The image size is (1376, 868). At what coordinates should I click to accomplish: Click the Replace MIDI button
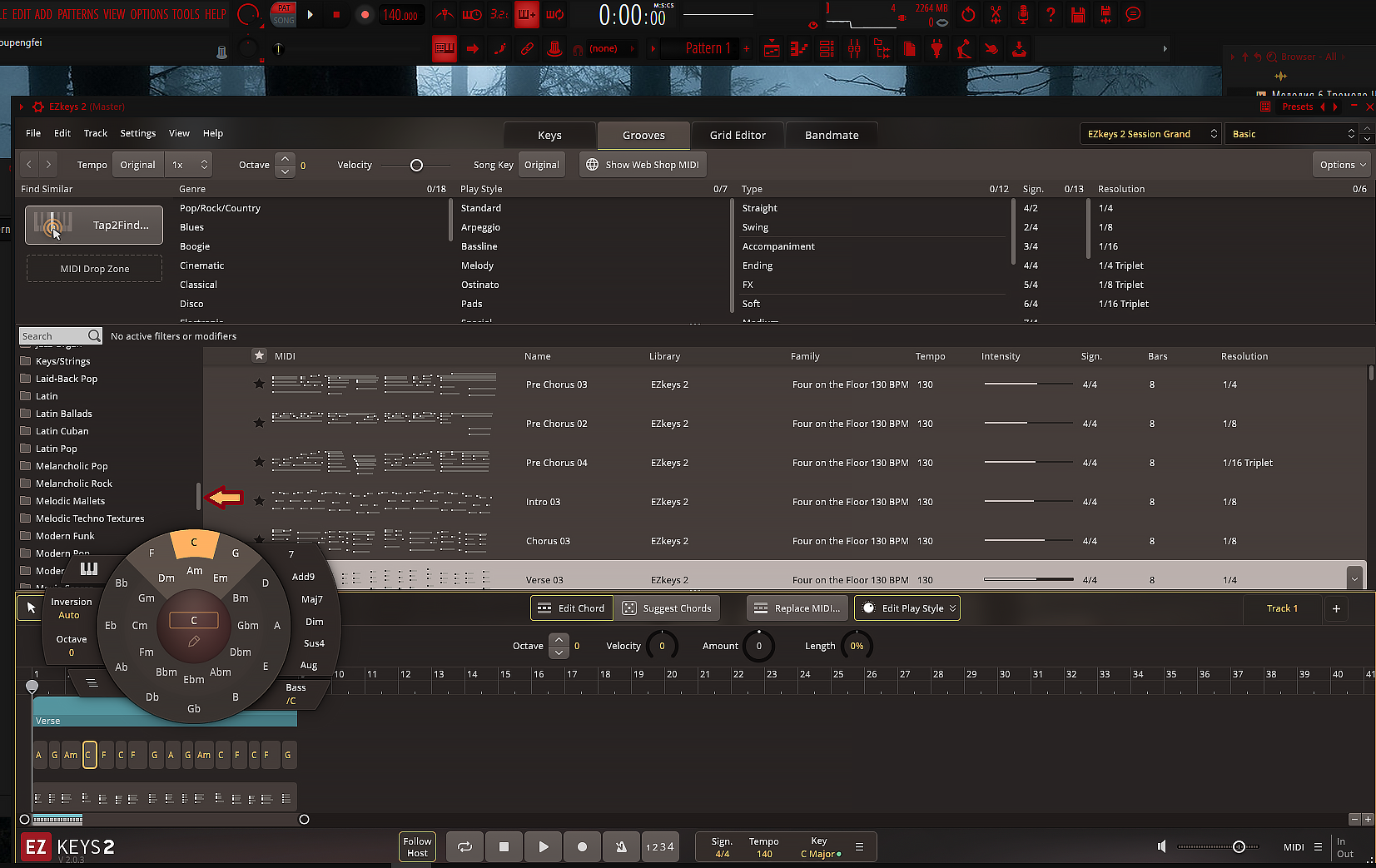[797, 608]
